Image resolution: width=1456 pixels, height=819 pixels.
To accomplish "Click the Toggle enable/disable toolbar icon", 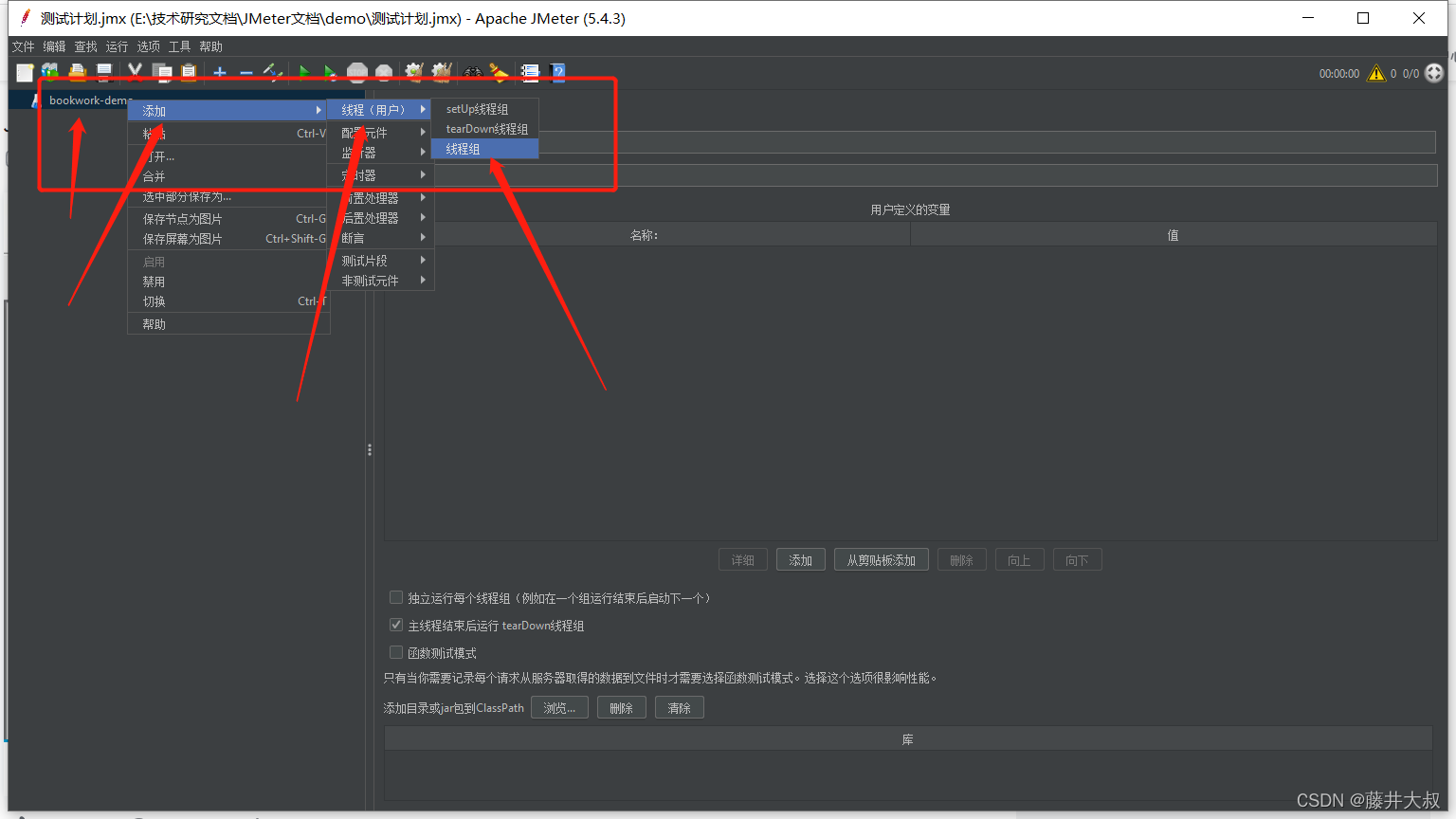I will tap(273, 72).
